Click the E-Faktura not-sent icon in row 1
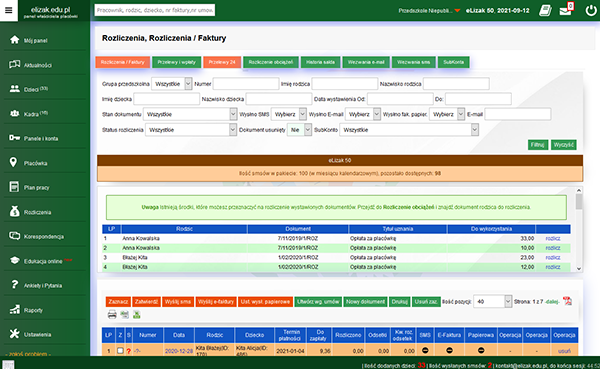The width and height of the screenshot is (600, 369). click(449, 350)
